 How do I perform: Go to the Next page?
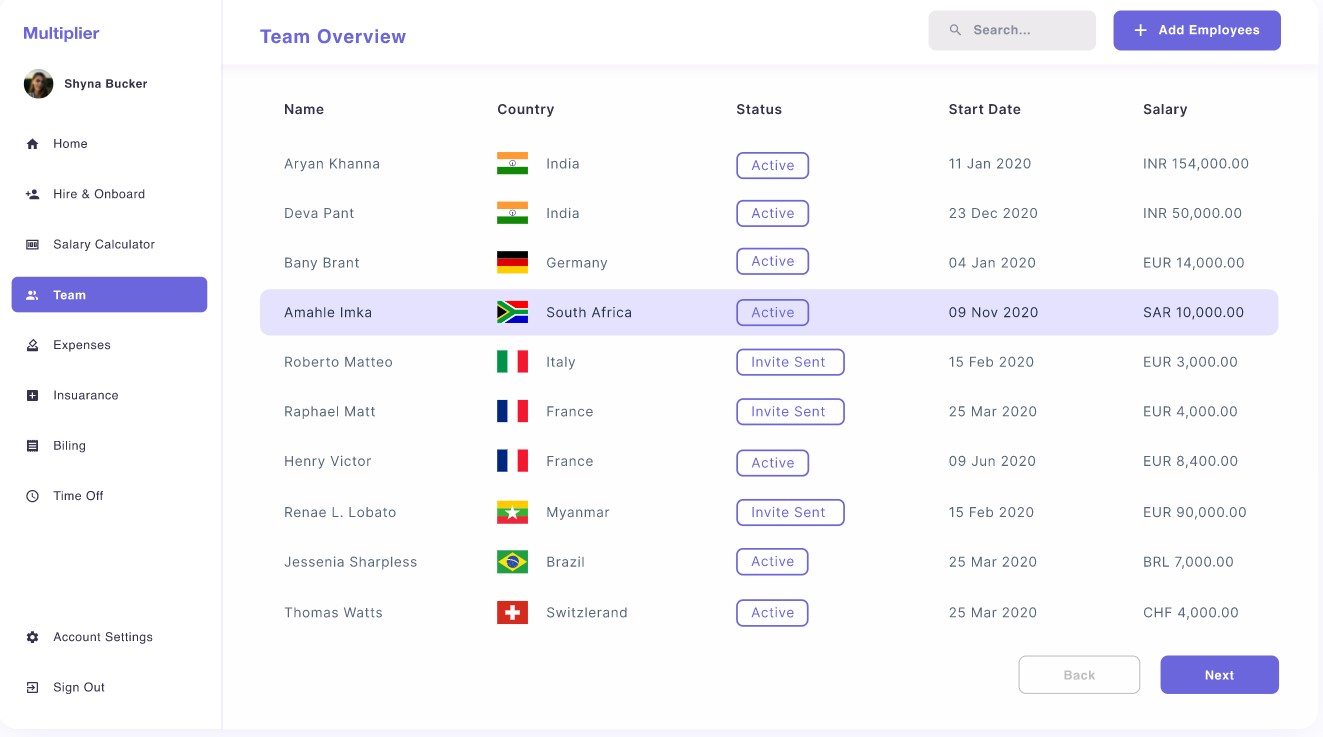pyautogui.click(x=1219, y=675)
